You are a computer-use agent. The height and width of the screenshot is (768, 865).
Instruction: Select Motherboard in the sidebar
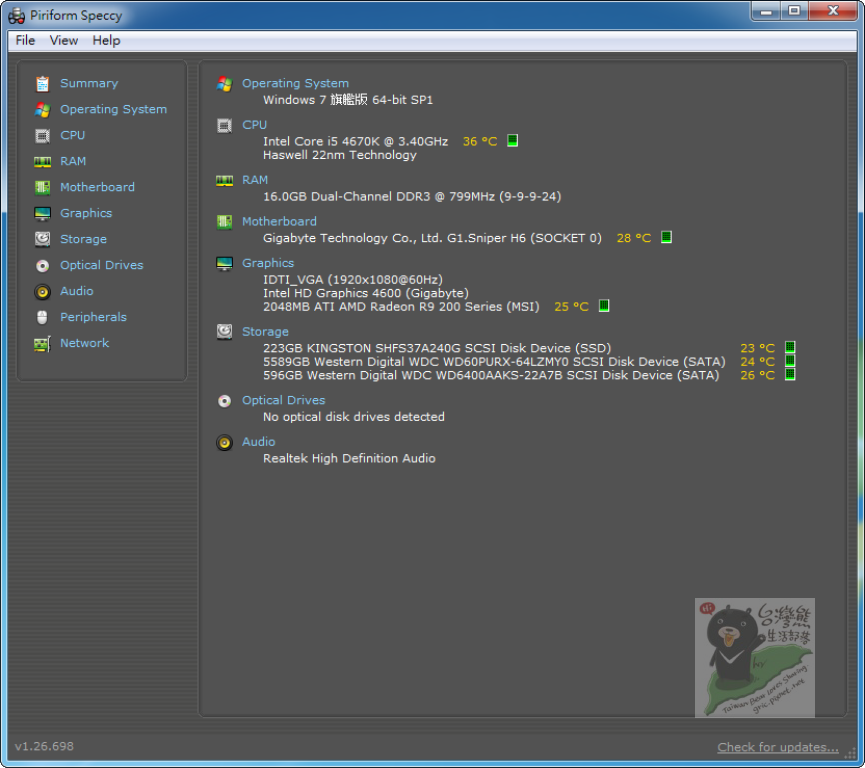pos(97,187)
